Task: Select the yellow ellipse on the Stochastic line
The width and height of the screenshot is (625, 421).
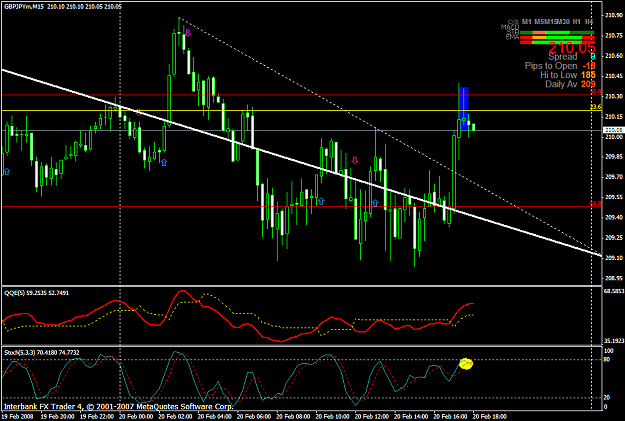Action: coord(466,364)
